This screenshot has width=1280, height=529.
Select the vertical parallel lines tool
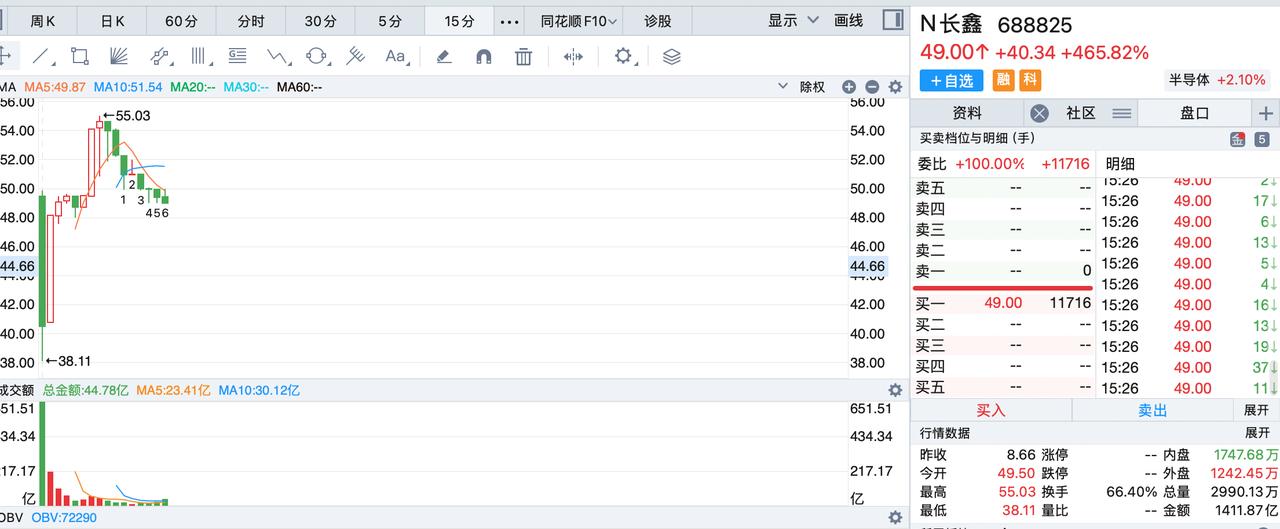coord(200,56)
